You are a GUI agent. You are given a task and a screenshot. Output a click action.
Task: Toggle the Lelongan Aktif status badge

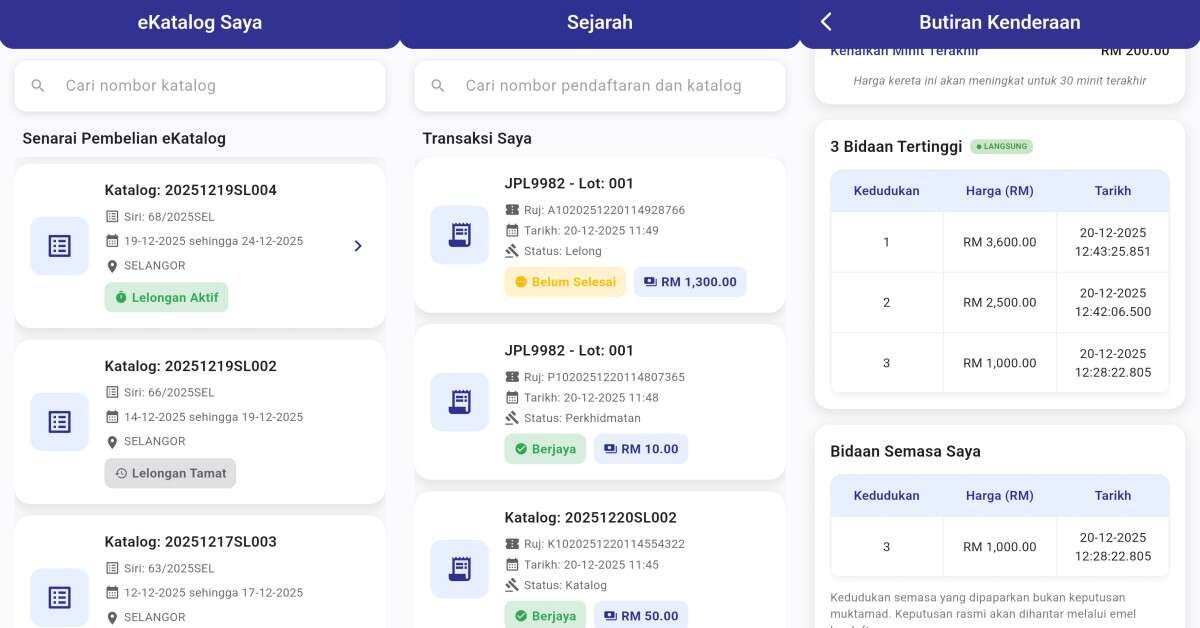click(166, 297)
